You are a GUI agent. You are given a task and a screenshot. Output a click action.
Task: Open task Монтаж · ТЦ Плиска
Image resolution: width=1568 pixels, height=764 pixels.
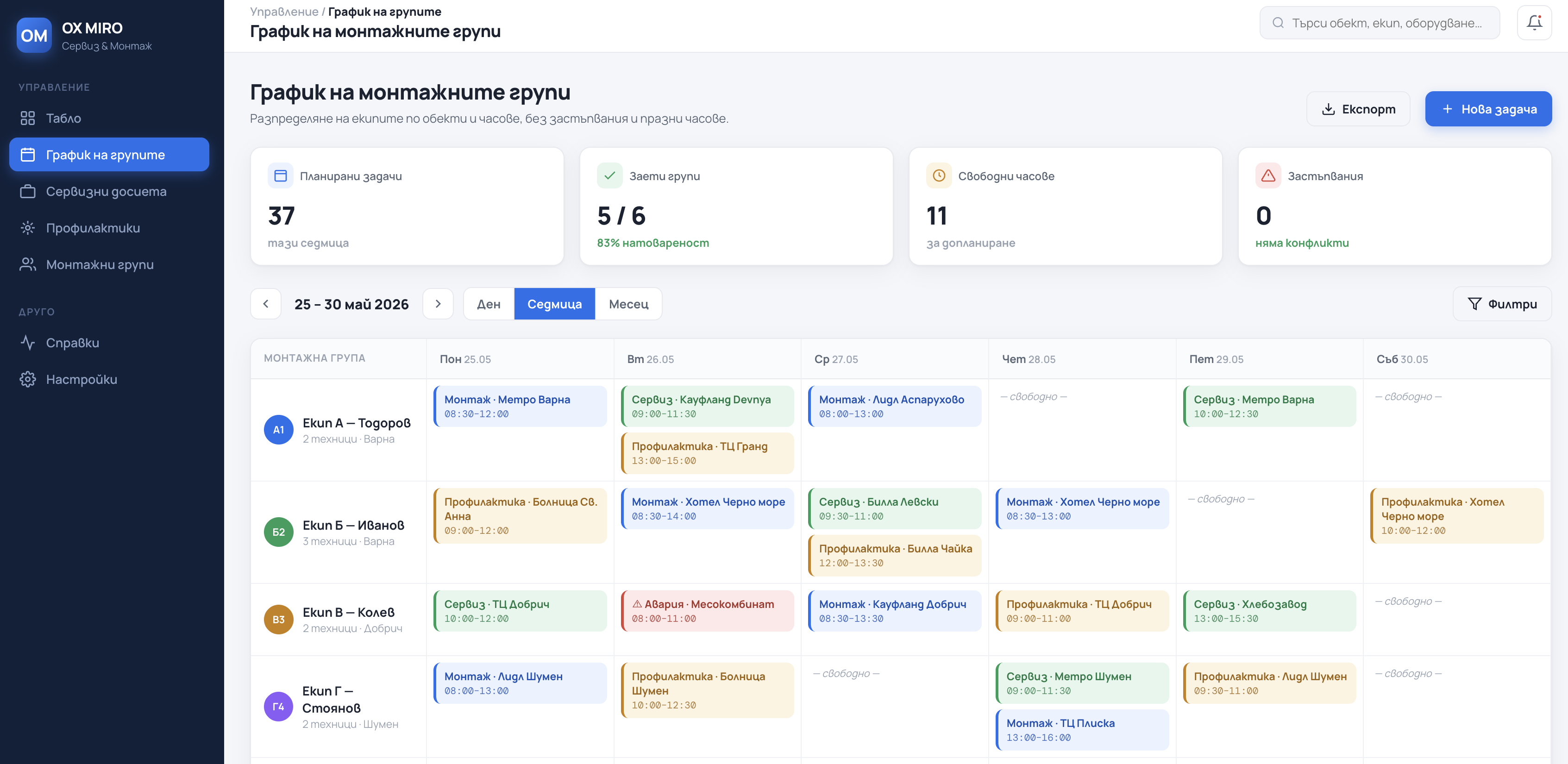coord(1082,731)
